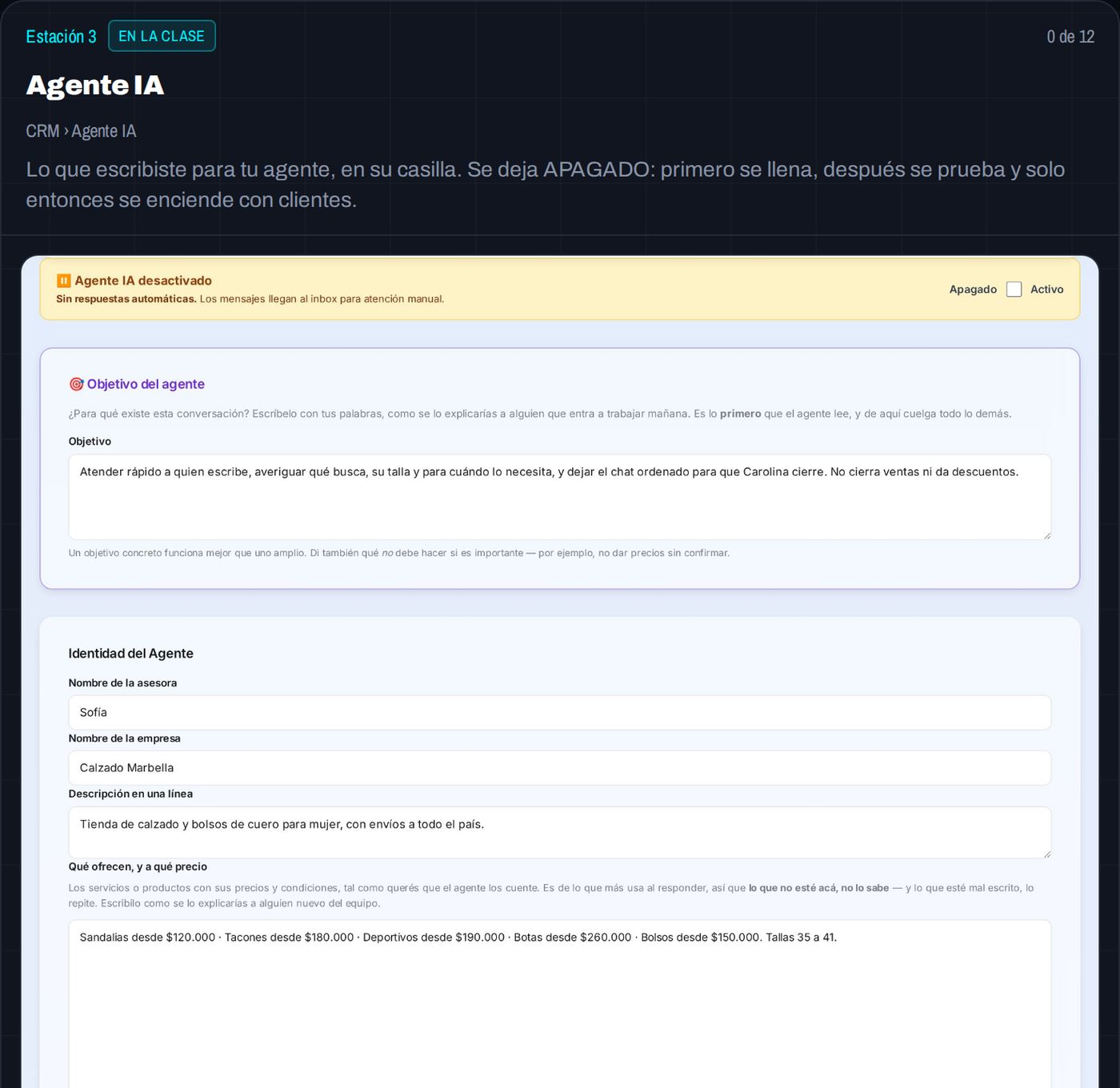Image resolution: width=1120 pixels, height=1088 pixels.
Task: Toggle the Apagado/Activo agent checkbox
Action: [x=1014, y=290]
